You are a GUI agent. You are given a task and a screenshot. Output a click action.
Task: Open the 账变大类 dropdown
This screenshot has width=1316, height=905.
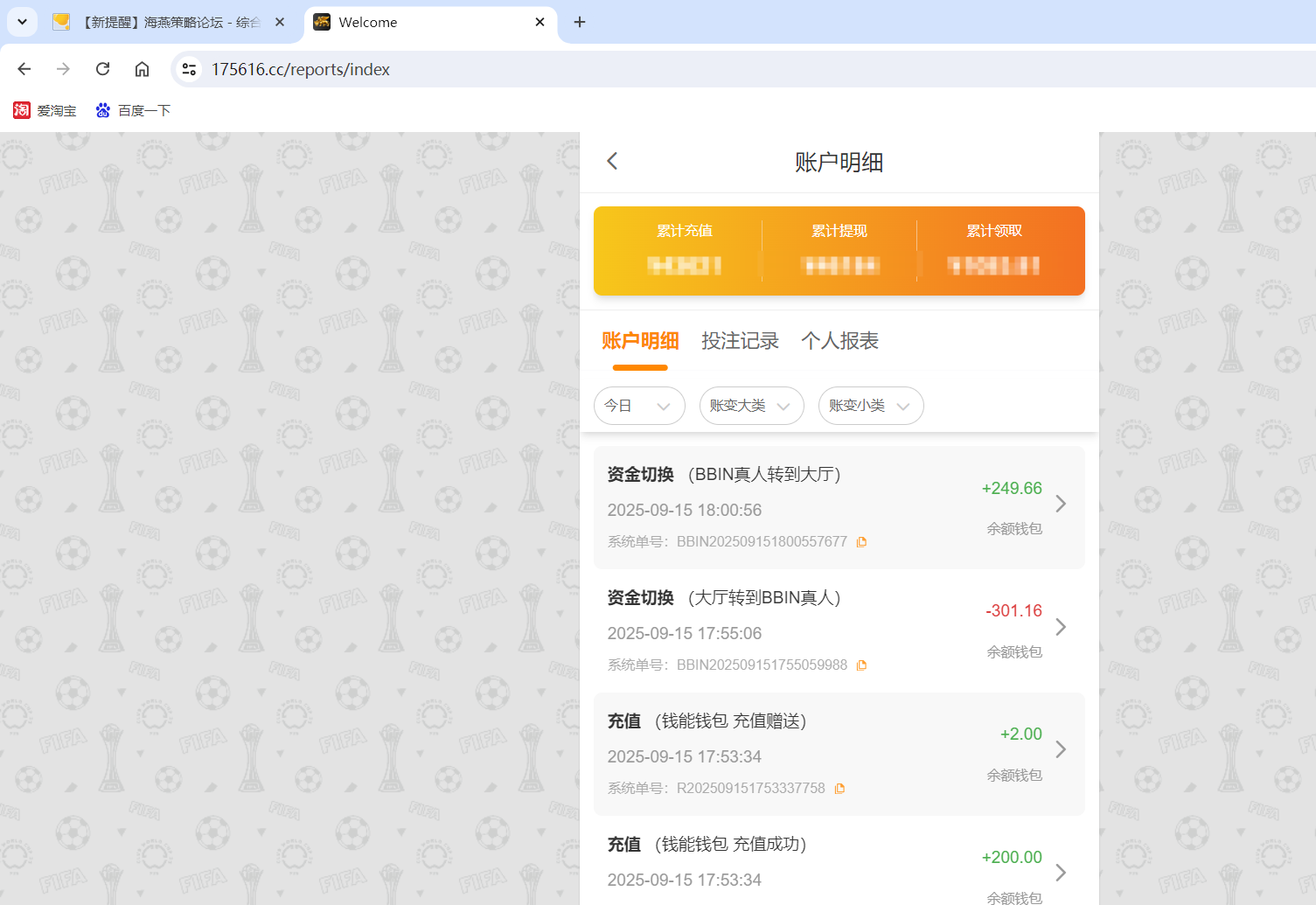coord(750,405)
